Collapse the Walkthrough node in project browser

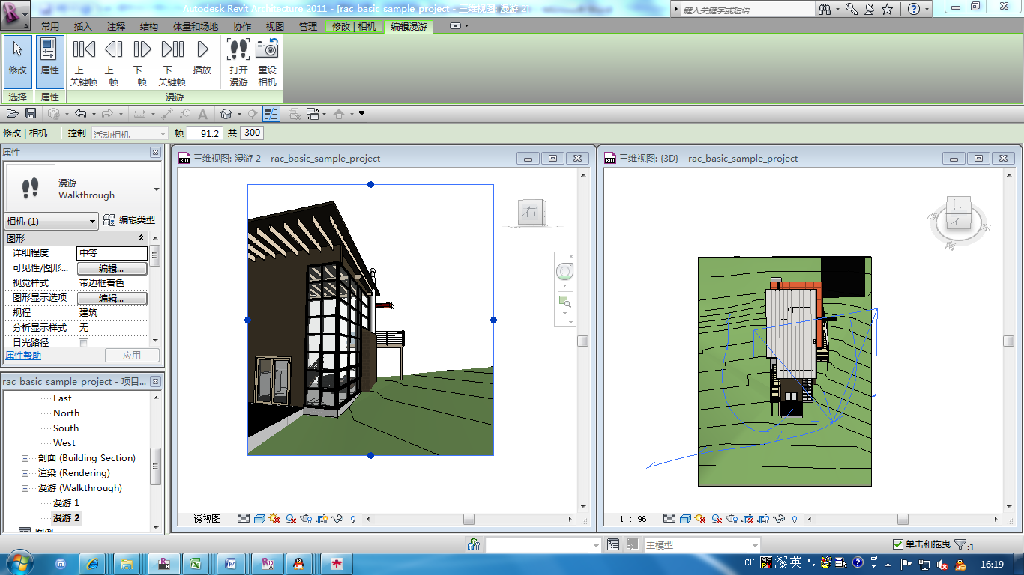(27, 488)
